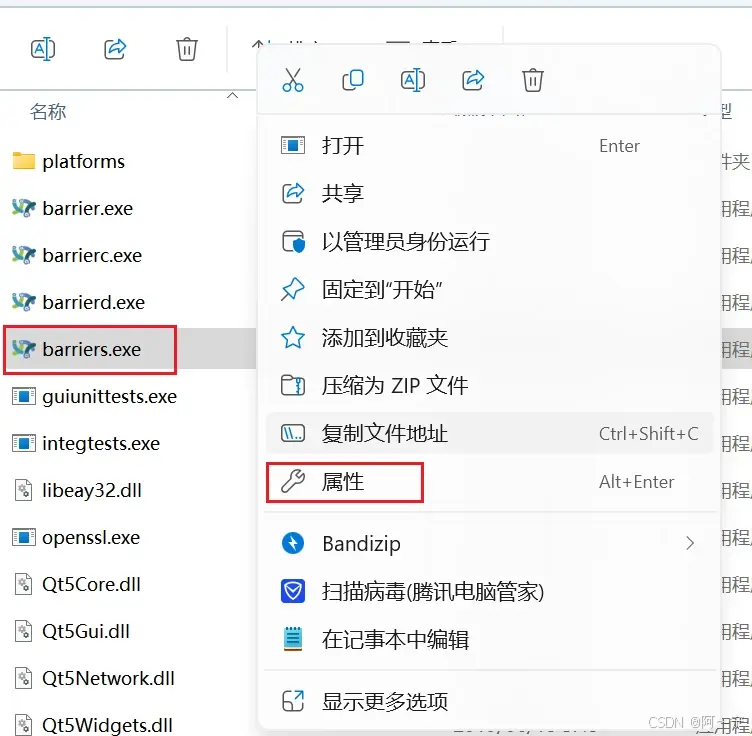Click the Cut scissors icon in context menu

pos(293,80)
